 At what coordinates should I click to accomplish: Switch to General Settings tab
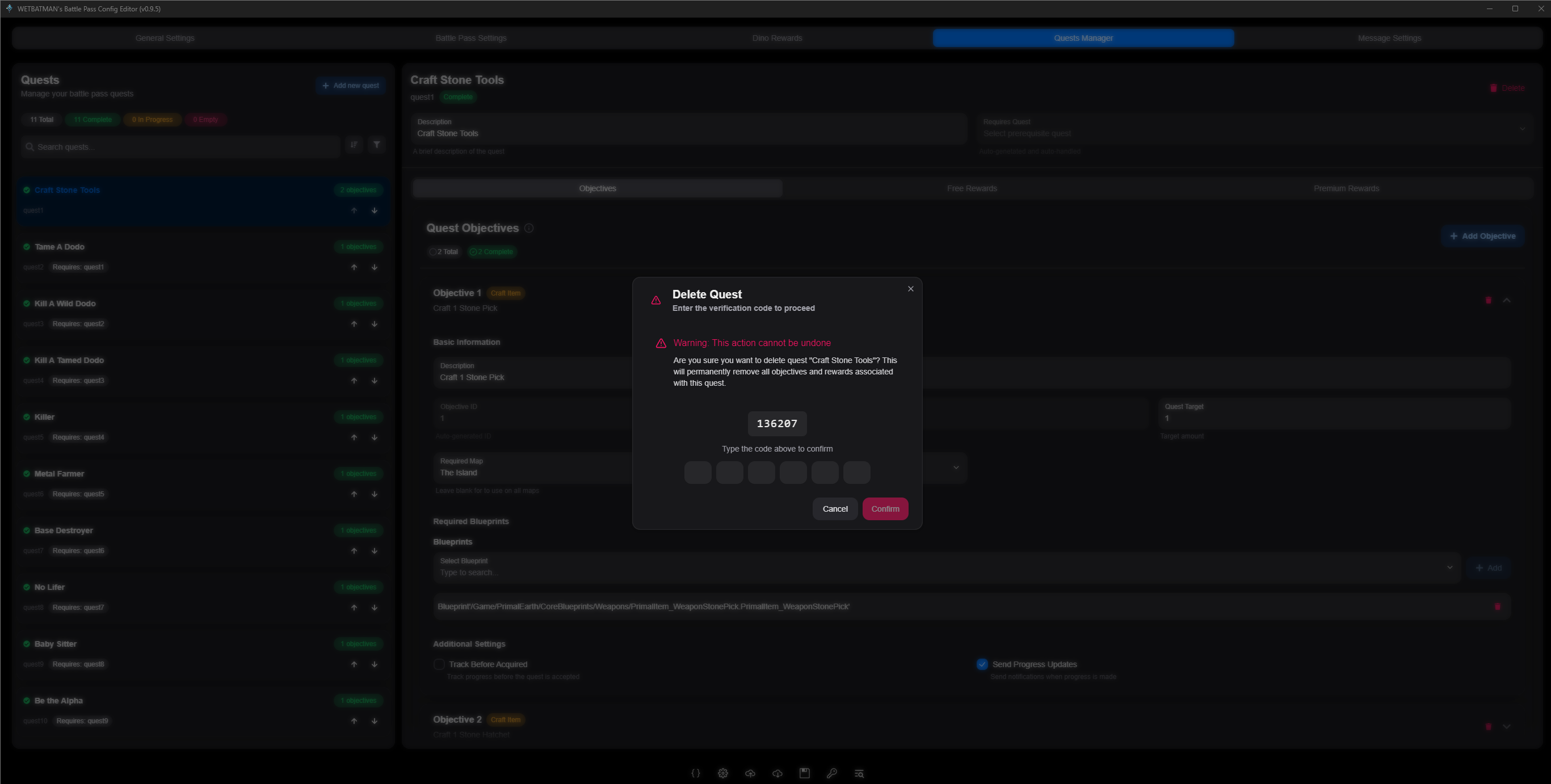[x=165, y=38]
